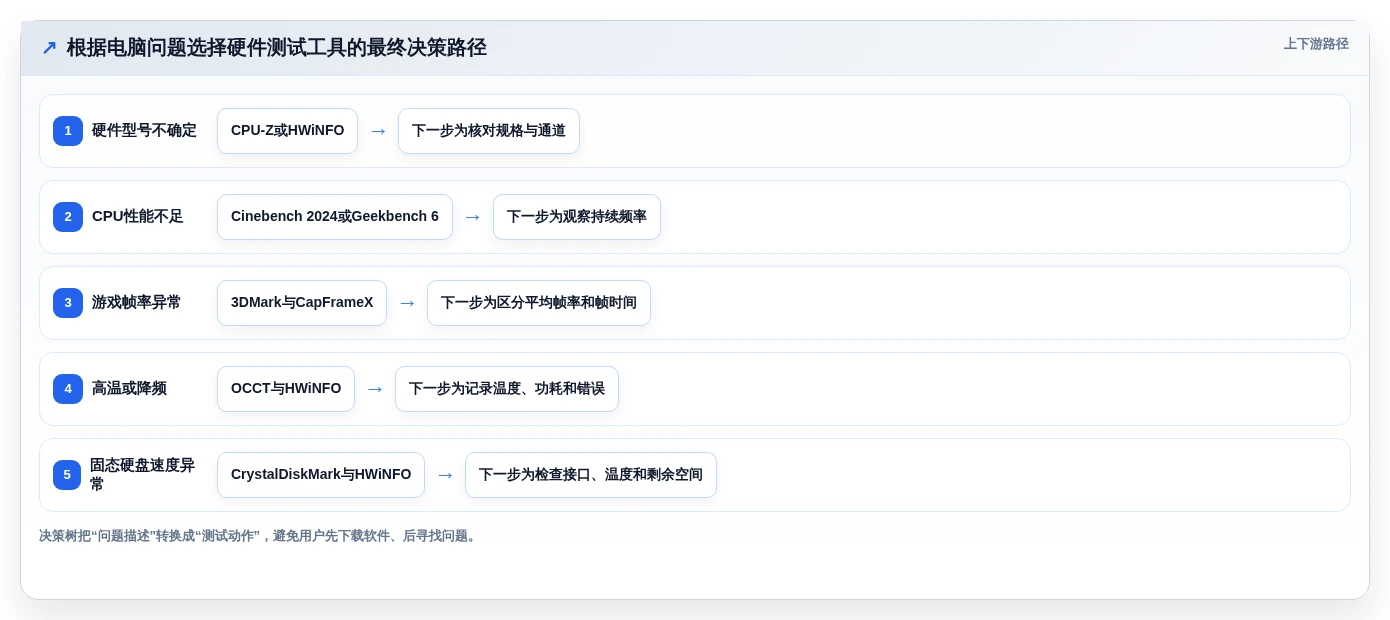Click 下一步为观察持续频率 box
This screenshot has width=1390, height=620.
click(577, 217)
